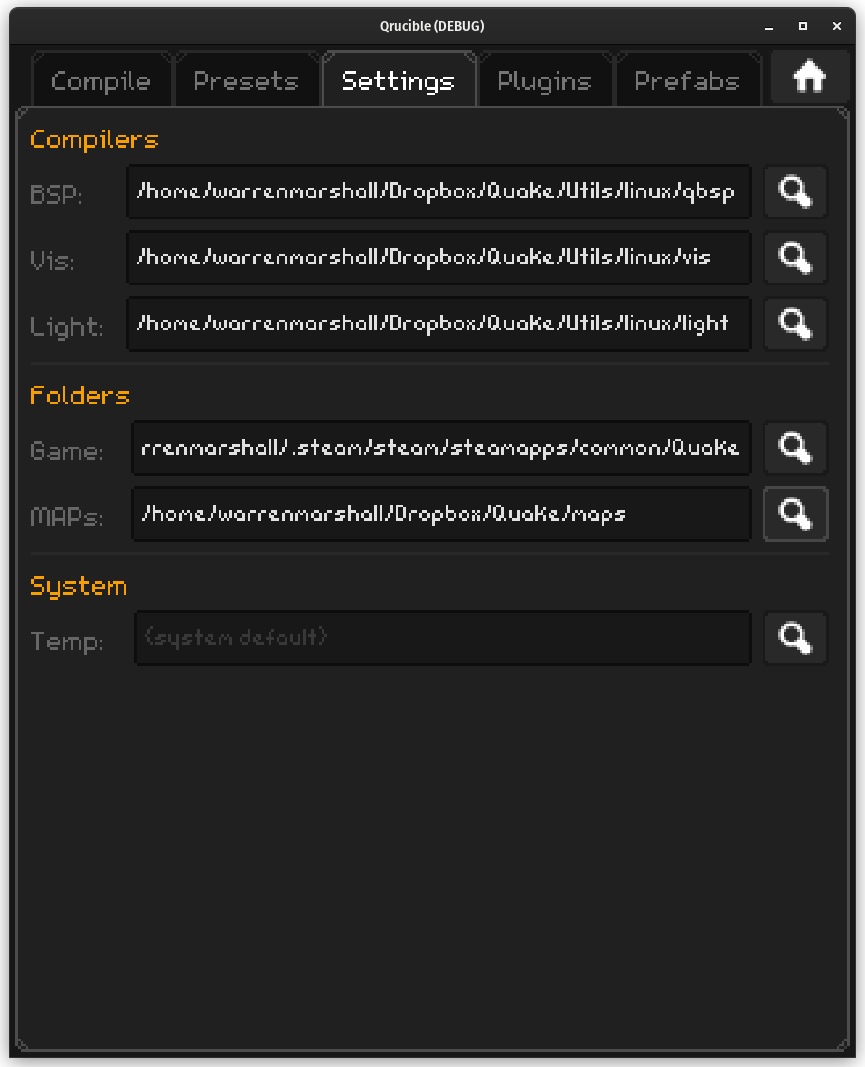
Task: Click the Light compiler path field
Action: click(x=438, y=324)
